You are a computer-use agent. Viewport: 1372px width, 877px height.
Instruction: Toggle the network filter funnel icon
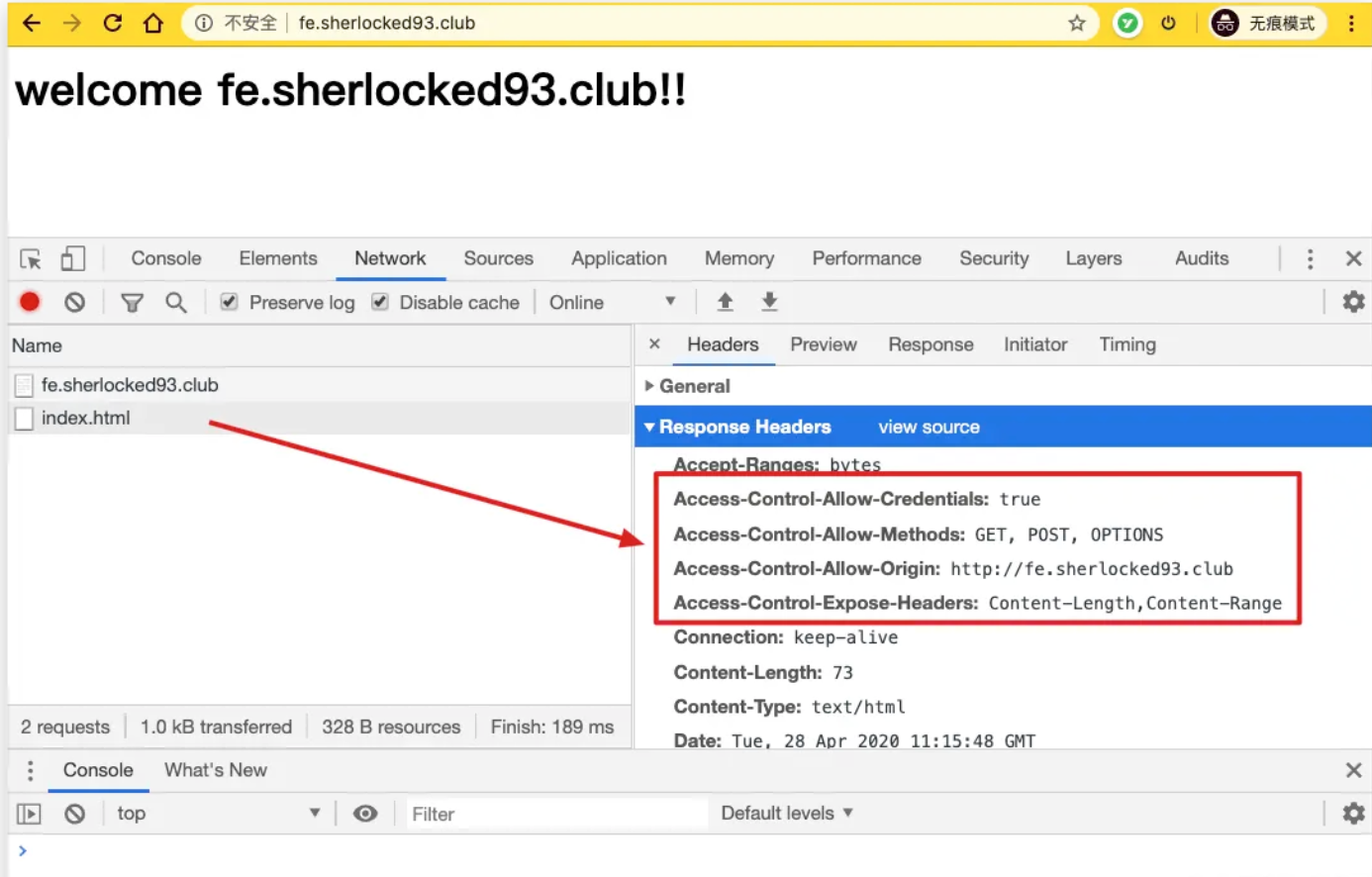click(132, 302)
